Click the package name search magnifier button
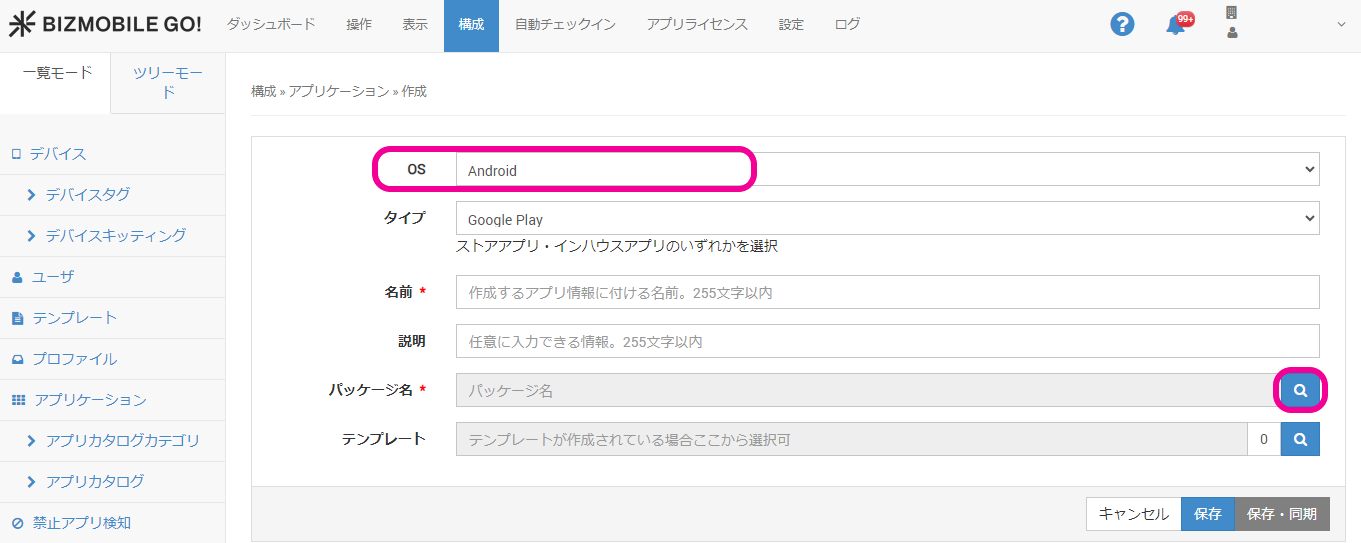Screen dimensions: 1361x543 tap(1300, 390)
